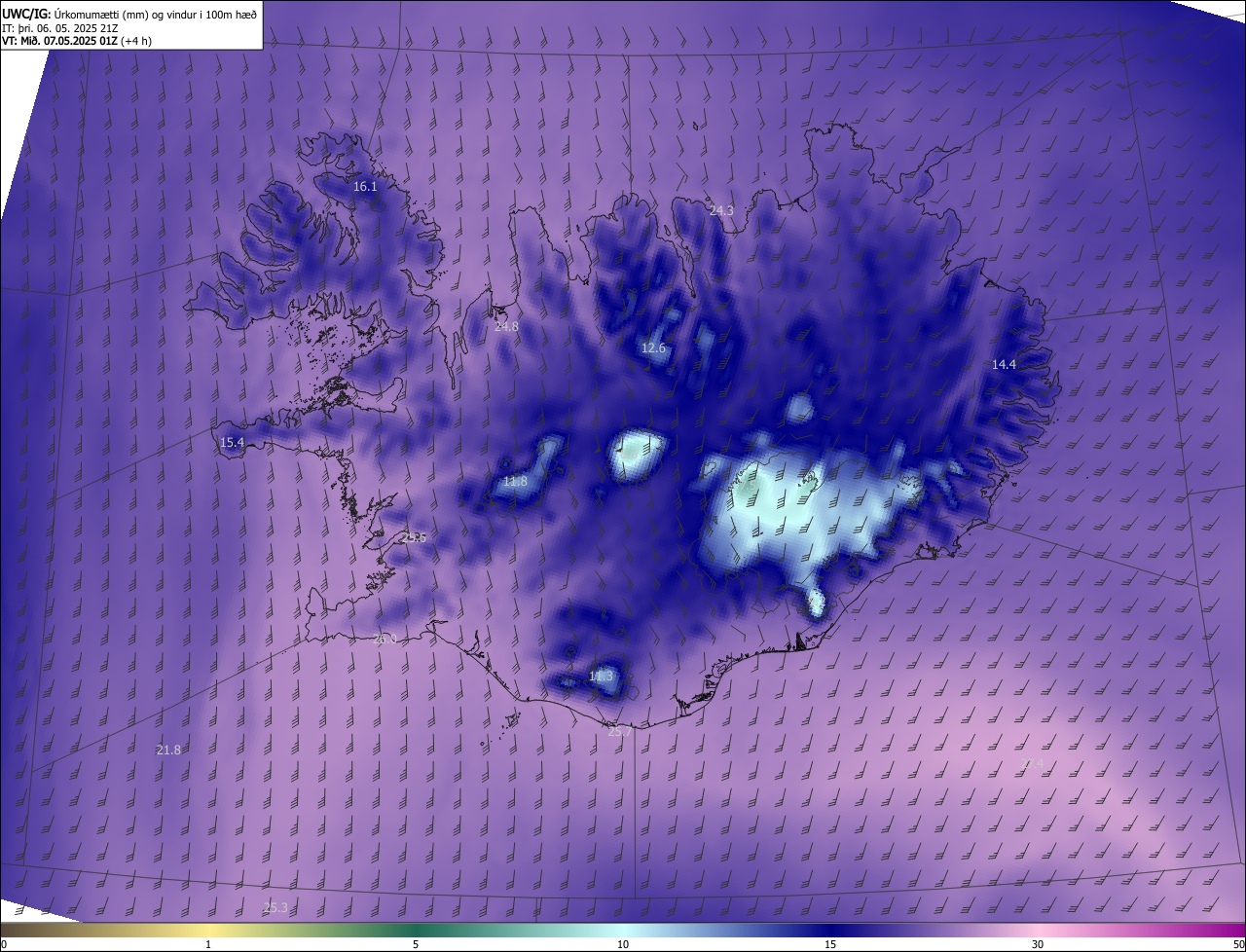Click the color scale tick labeled 30
Image resolution: width=1246 pixels, height=952 pixels.
pyautogui.click(x=1038, y=945)
